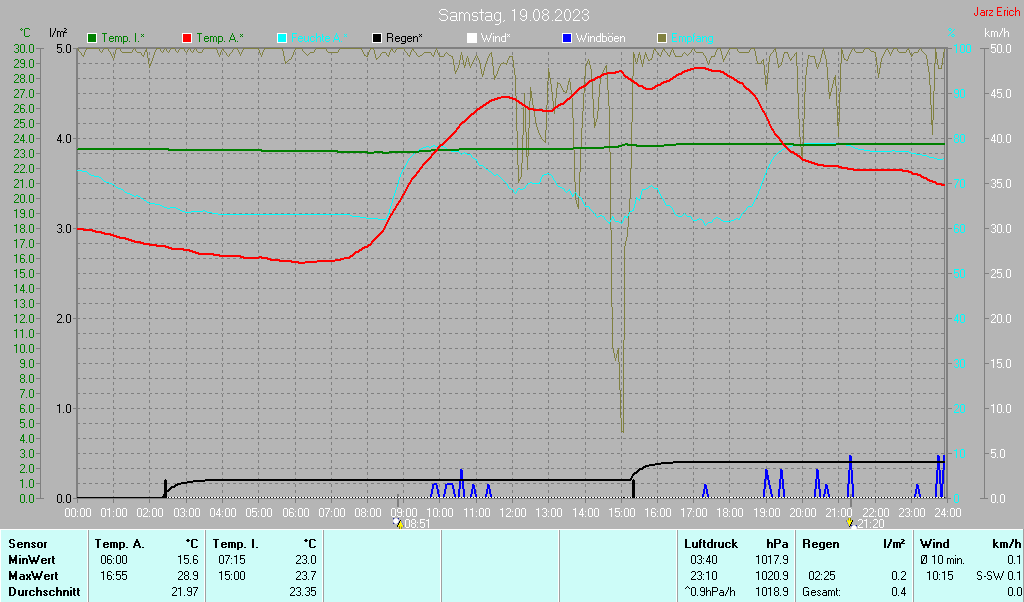Click the sunrise marker icon at 08:51

[398, 523]
